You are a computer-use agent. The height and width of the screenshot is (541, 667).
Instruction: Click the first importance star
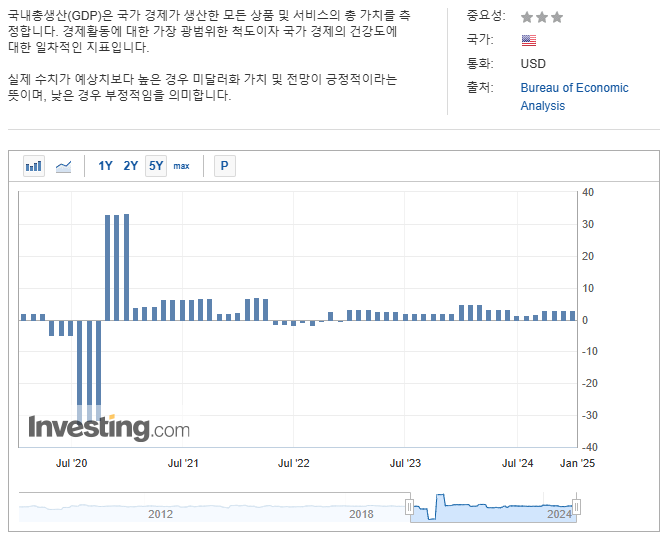(x=527, y=17)
